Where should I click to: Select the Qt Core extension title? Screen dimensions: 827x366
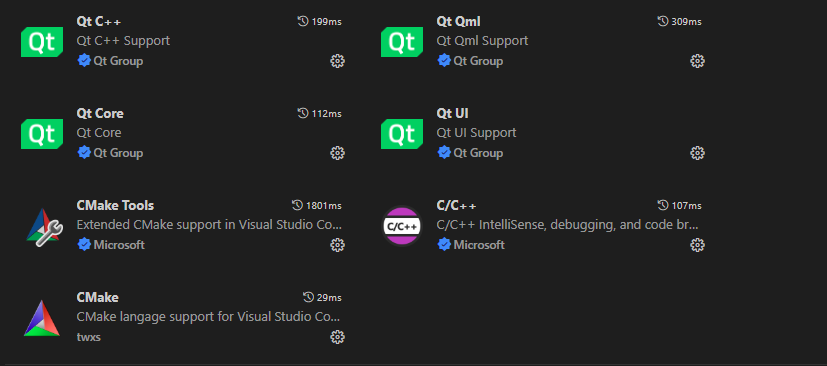click(100, 113)
